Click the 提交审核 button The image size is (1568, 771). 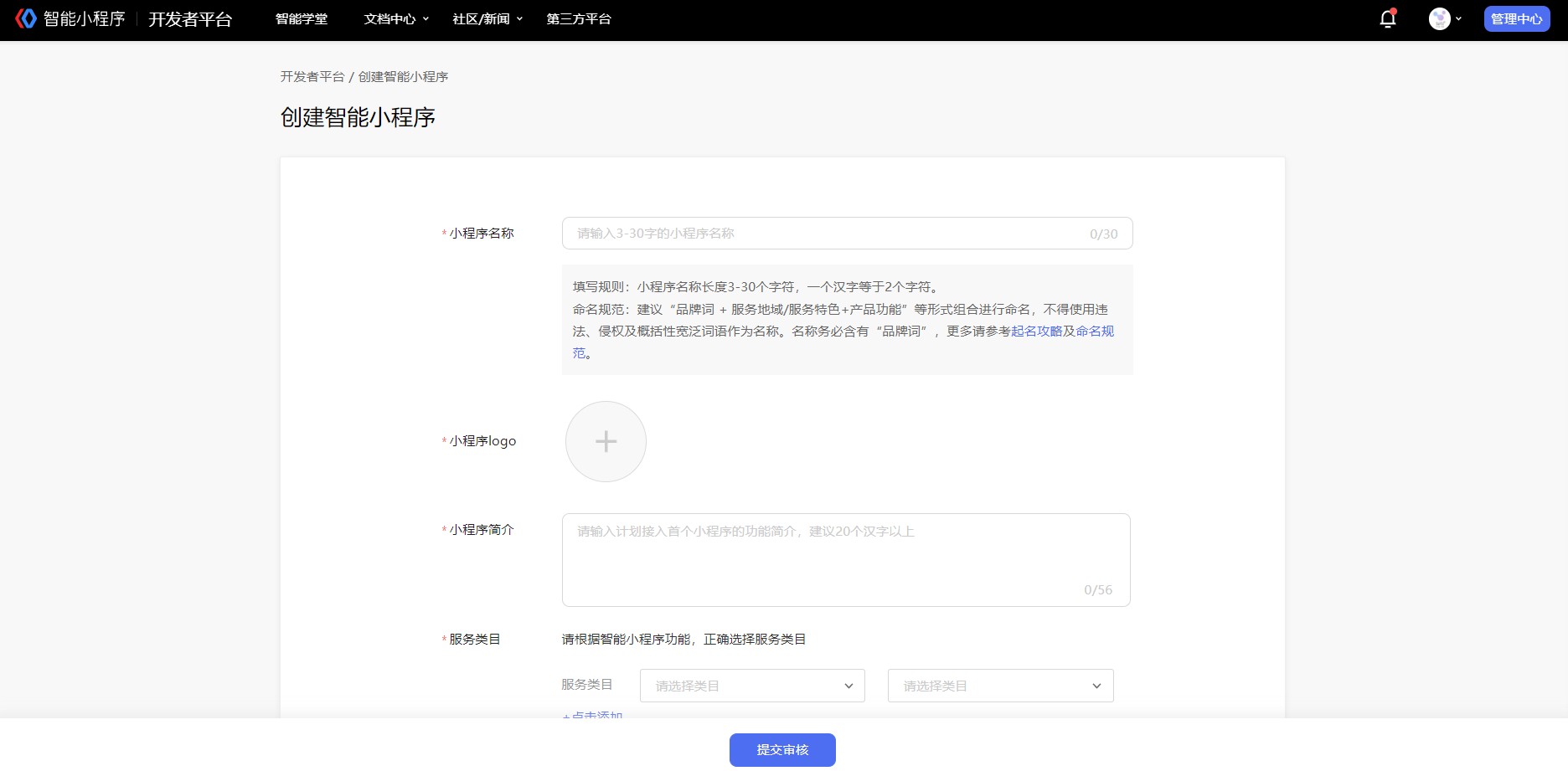pyautogui.click(x=782, y=750)
